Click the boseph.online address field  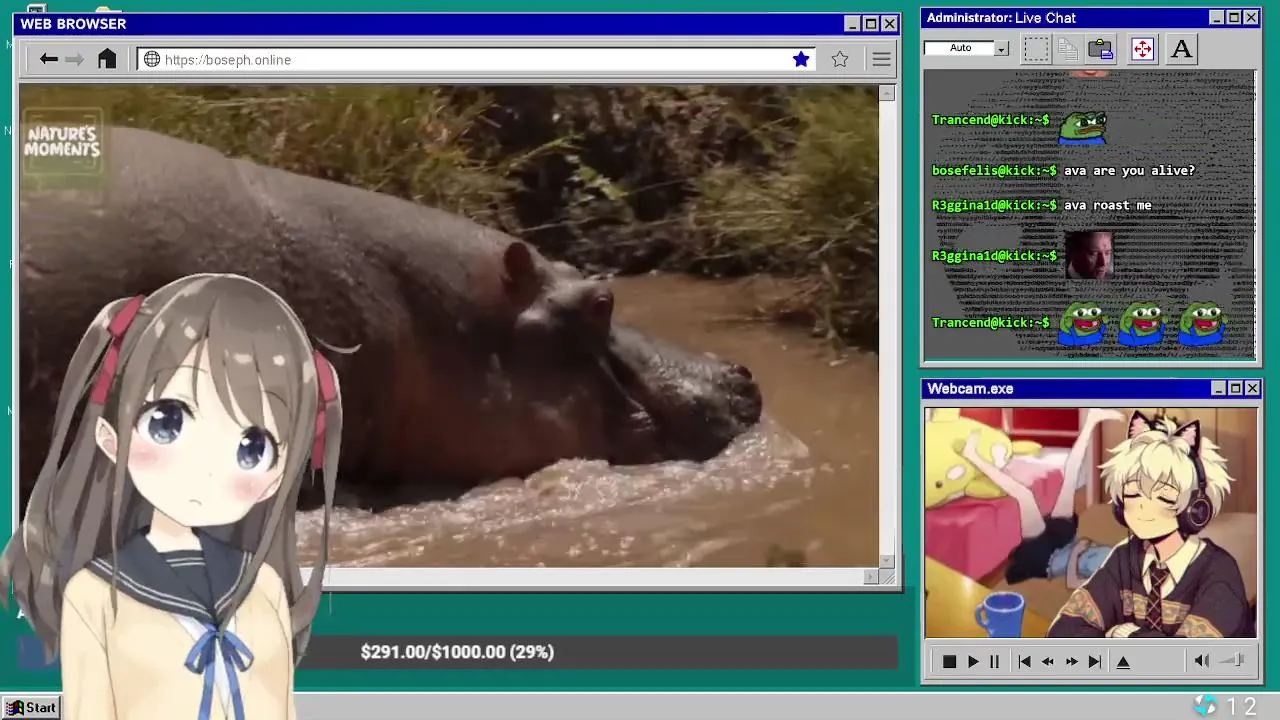coord(476,60)
